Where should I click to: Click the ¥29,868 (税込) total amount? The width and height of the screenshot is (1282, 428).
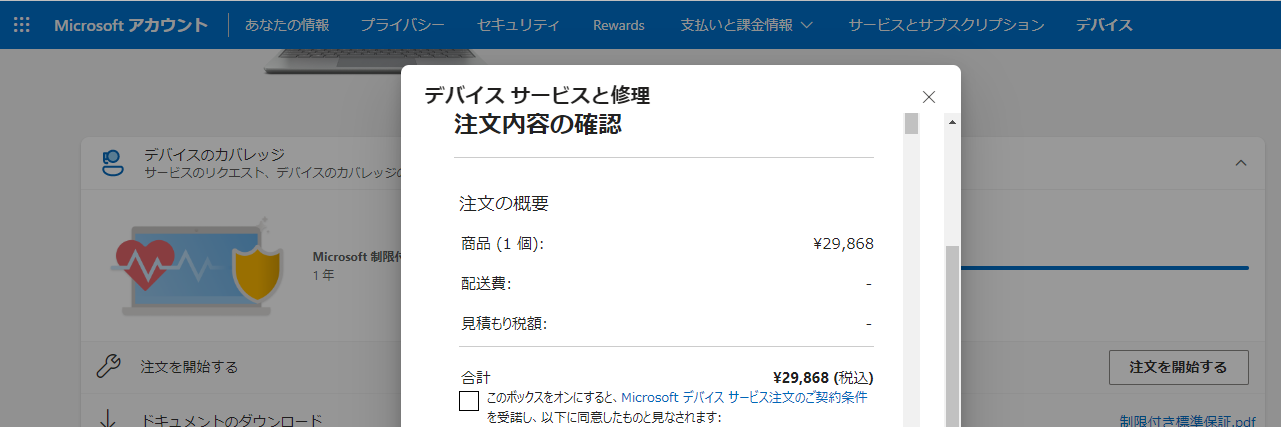[x=823, y=377]
